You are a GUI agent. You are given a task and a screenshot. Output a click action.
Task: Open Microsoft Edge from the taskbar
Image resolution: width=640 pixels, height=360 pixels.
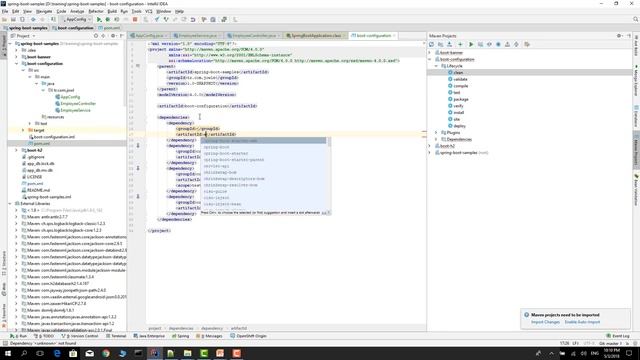(57, 353)
